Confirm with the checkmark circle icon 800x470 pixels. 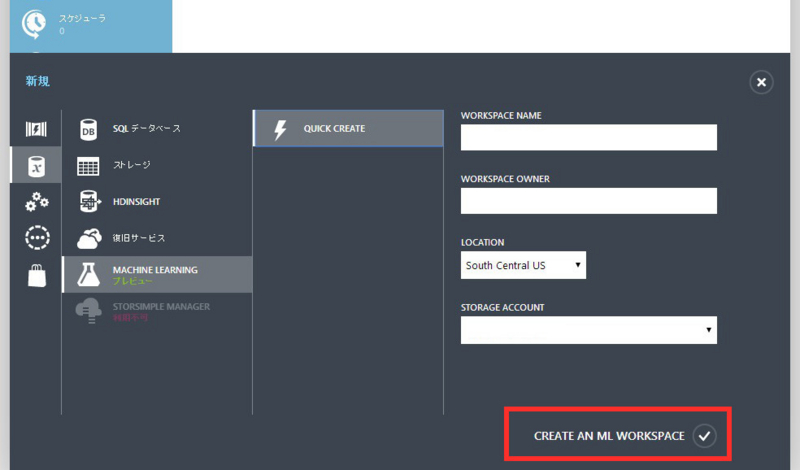pos(705,436)
